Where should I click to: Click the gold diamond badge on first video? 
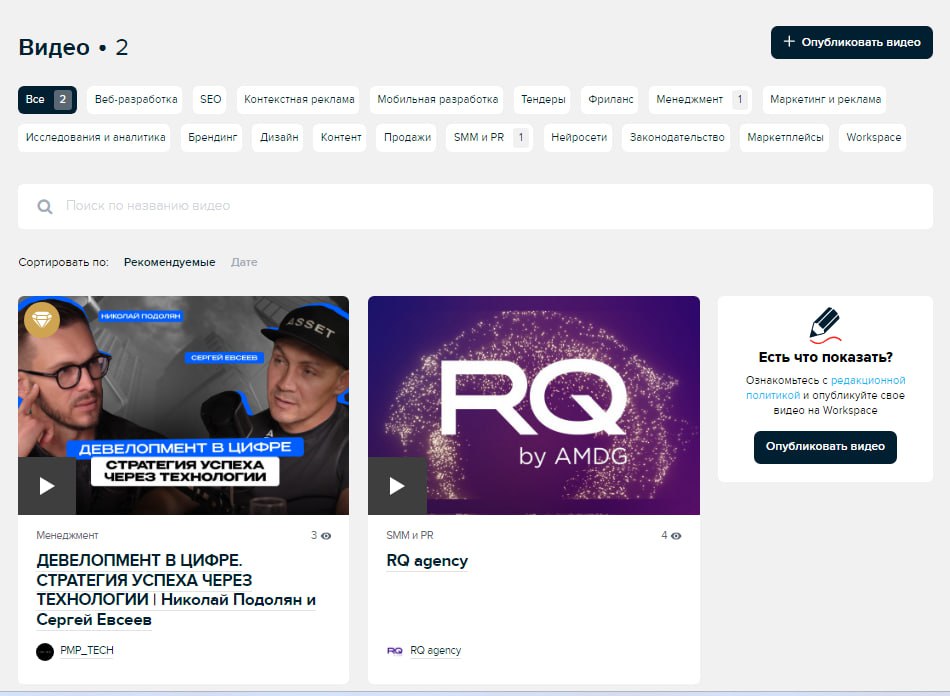click(x=42, y=319)
